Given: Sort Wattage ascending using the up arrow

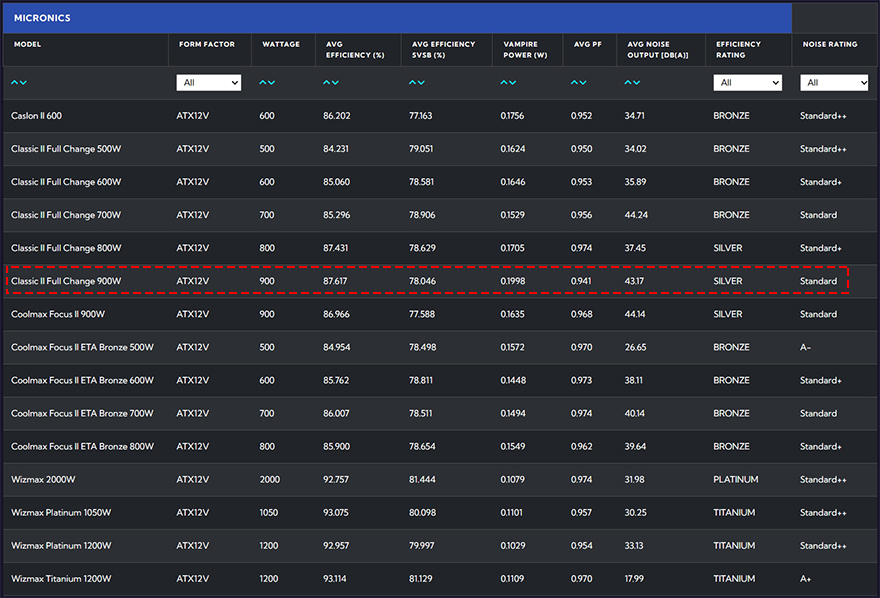Looking at the screenshot, I should (x=263, y=82).
